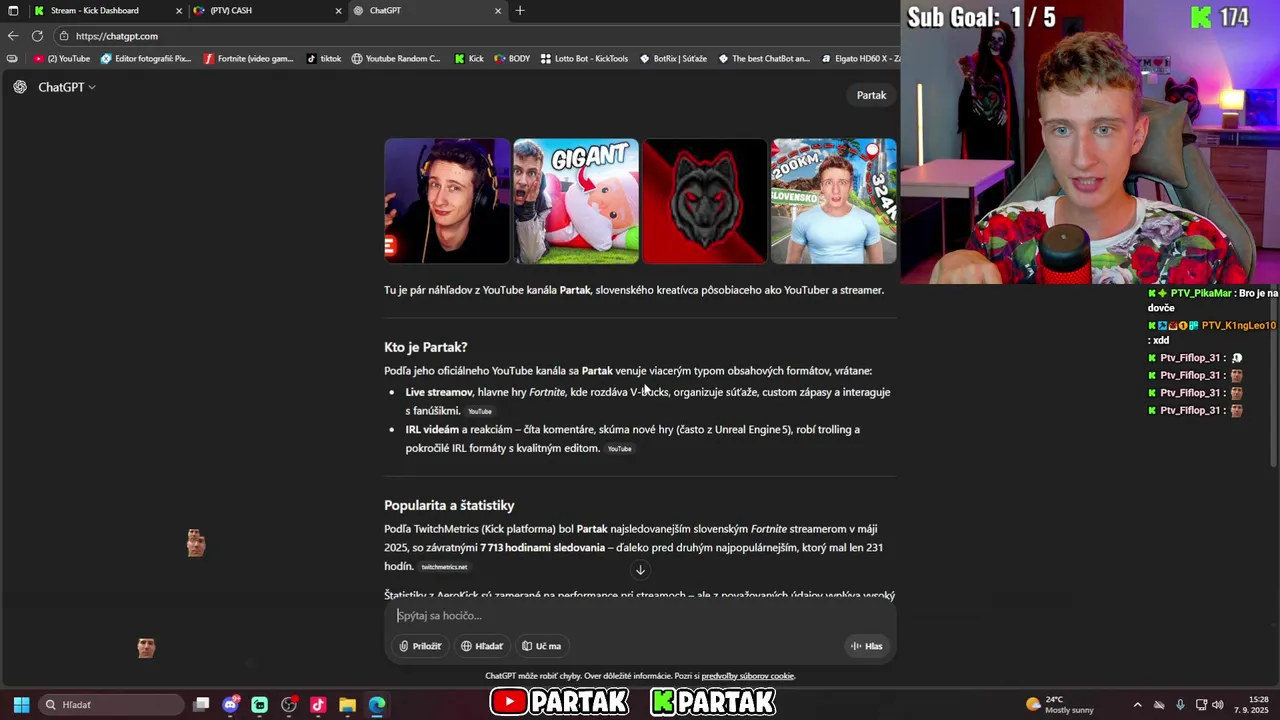Open the Youtube Random C bookmark
This screenshot has height=720, width=1280.
(x=396, y=59)
